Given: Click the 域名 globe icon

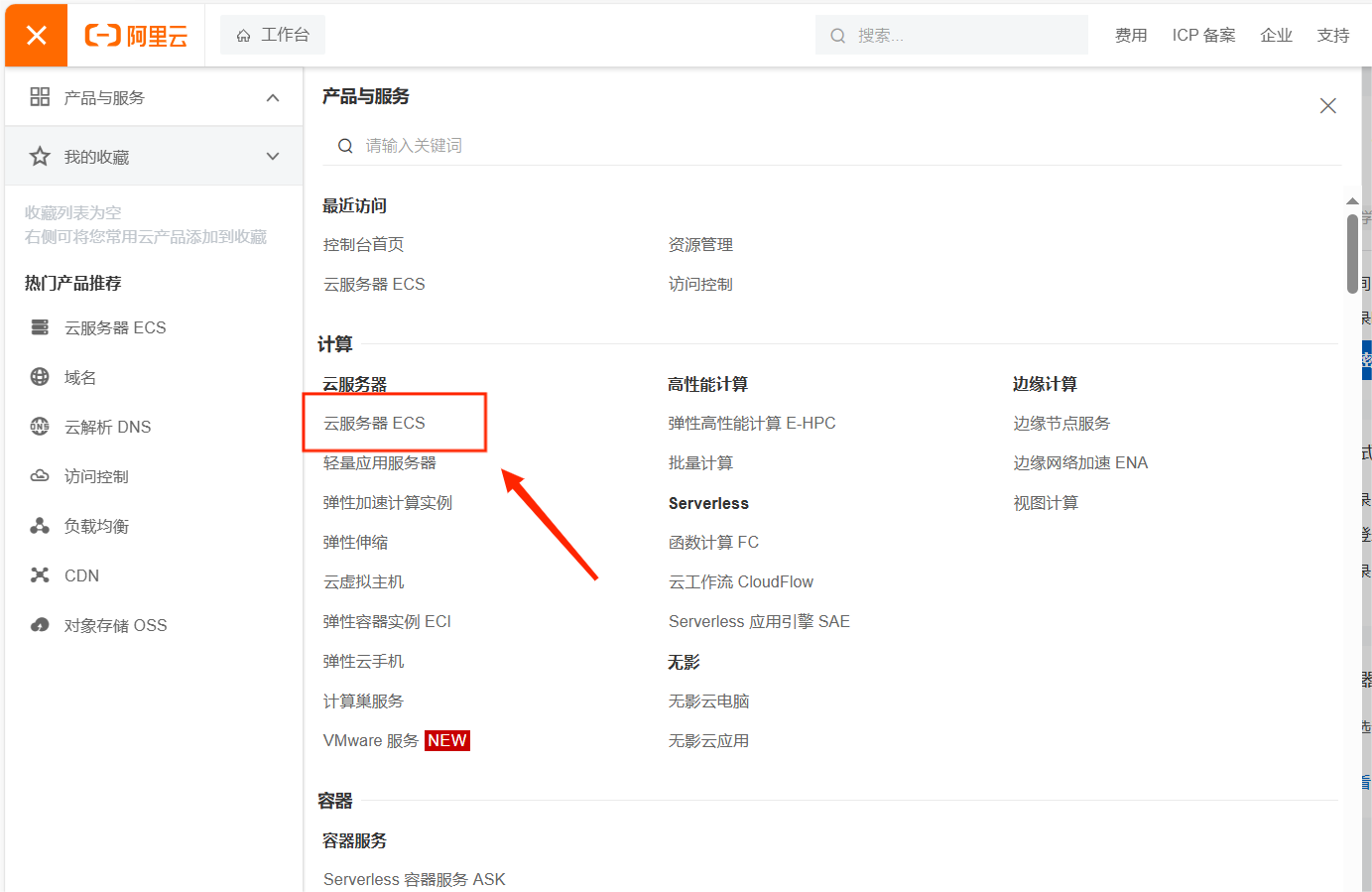Looking at the screenshot, I should click(x=40, y=377).
